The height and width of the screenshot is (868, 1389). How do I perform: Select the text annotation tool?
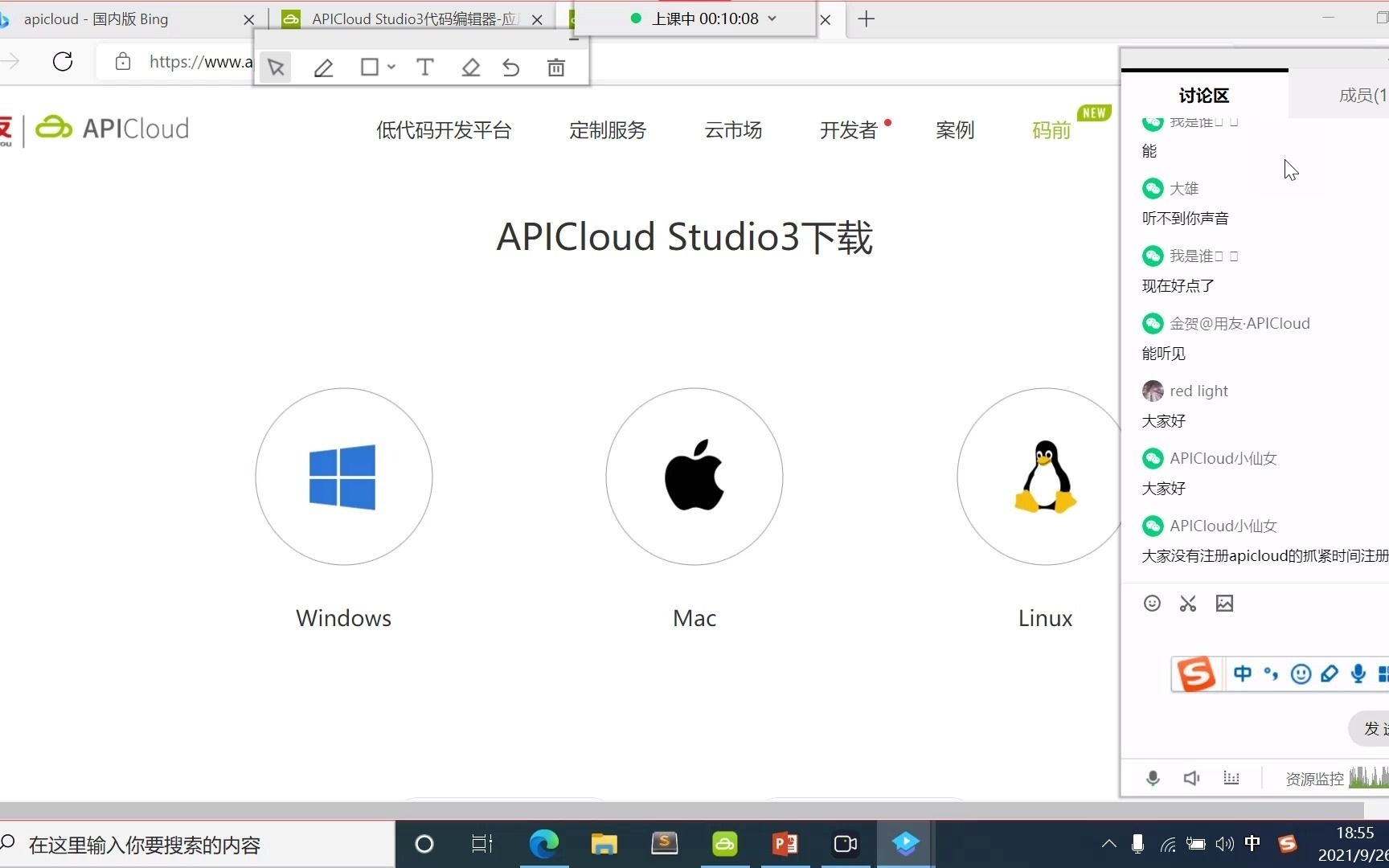coord(425,68)
